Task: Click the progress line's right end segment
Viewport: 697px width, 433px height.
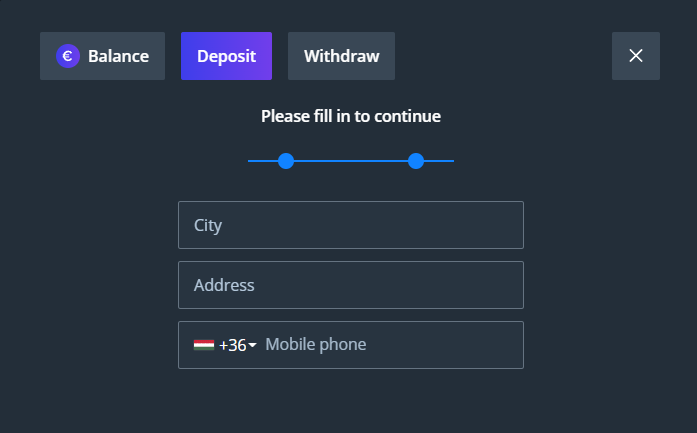Action: coord(440,161)
